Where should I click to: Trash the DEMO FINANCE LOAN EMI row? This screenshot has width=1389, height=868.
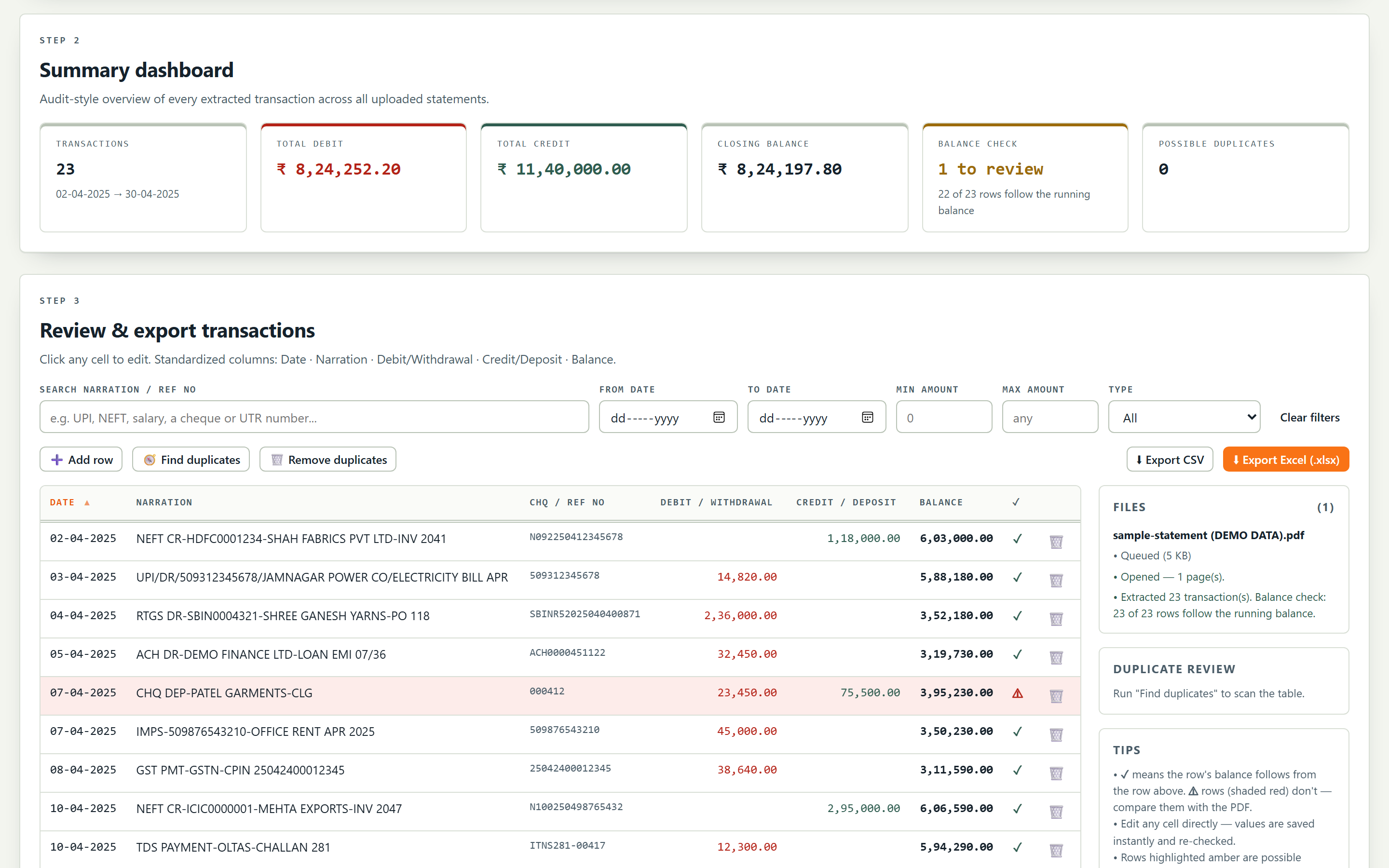(x=1056, y=657)
